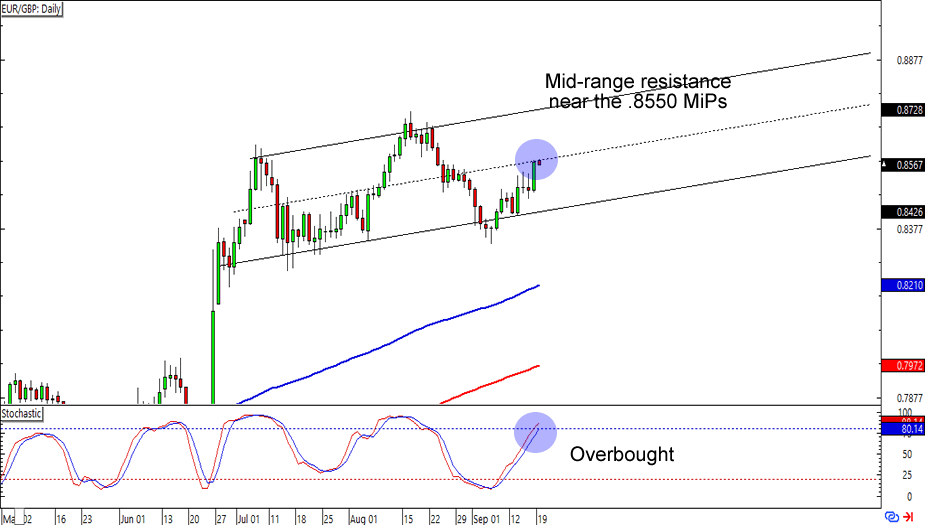Select the blue 0.8210 moving average label
The height and width of the screenshot is (525, 925).
(x=903, y=286)
